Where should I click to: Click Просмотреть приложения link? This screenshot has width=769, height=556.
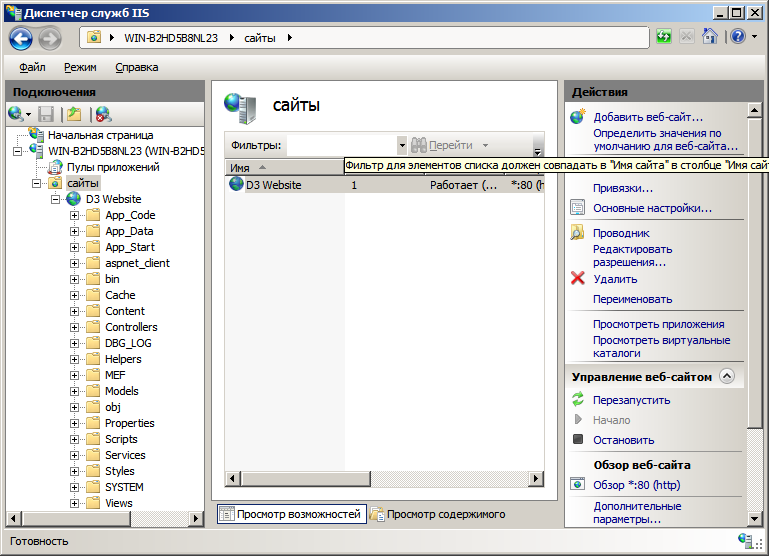pyautogui.click(x=659, y=324)
